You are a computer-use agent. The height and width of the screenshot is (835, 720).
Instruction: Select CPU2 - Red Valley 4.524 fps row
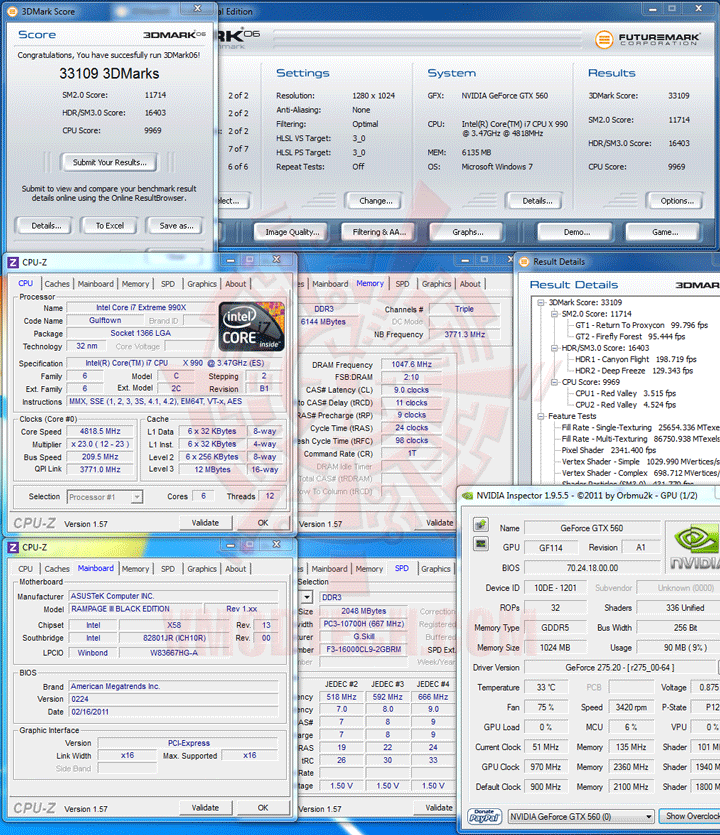click(x=625, y=405)
